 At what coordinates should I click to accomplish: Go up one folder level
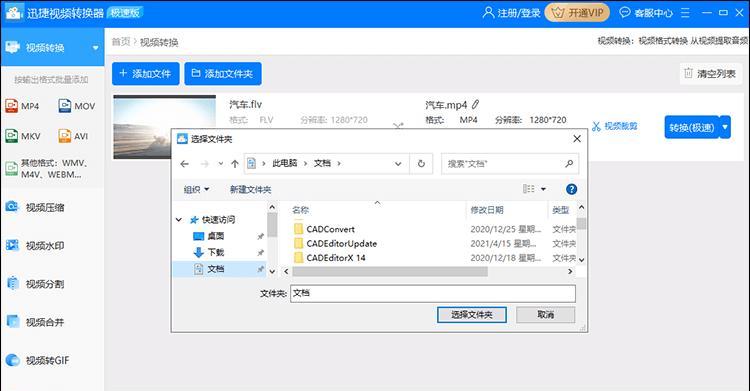(x=235, y=164)
